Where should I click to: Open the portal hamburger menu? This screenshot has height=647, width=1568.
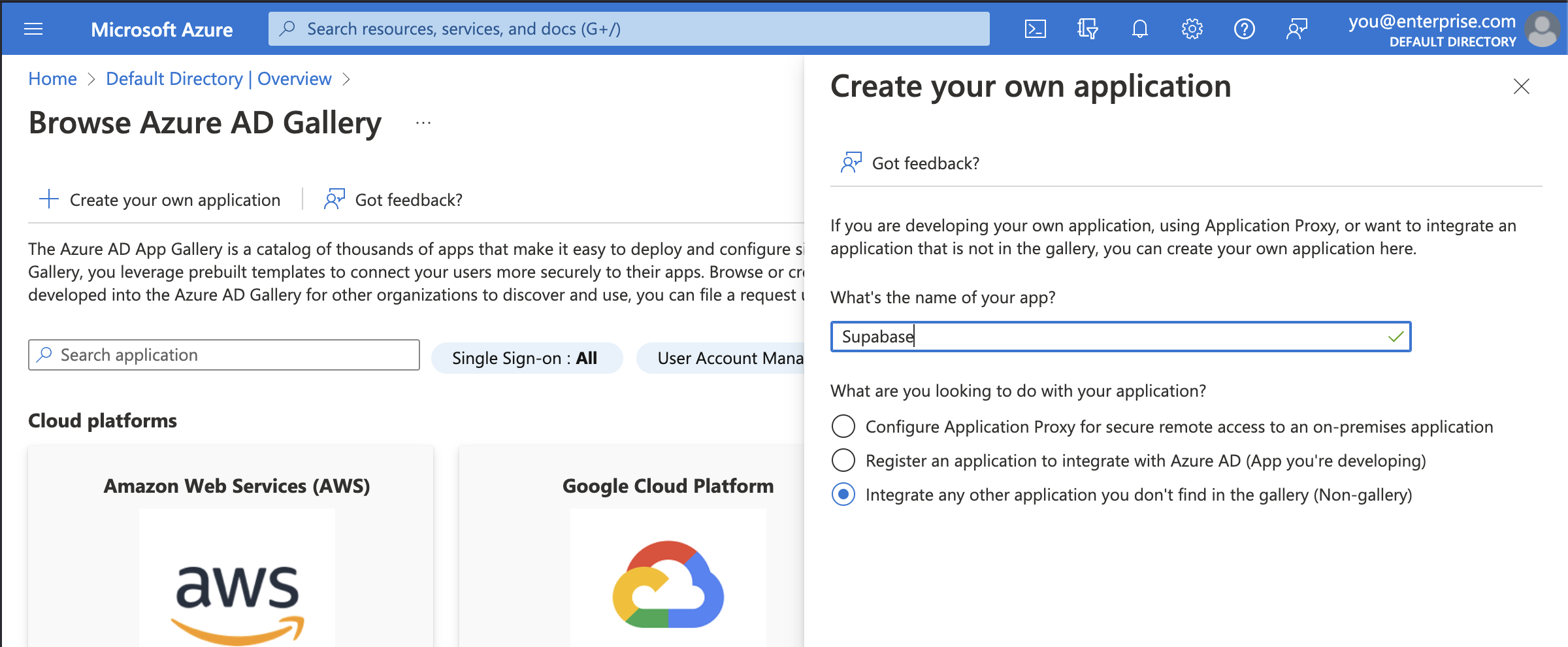33,29
